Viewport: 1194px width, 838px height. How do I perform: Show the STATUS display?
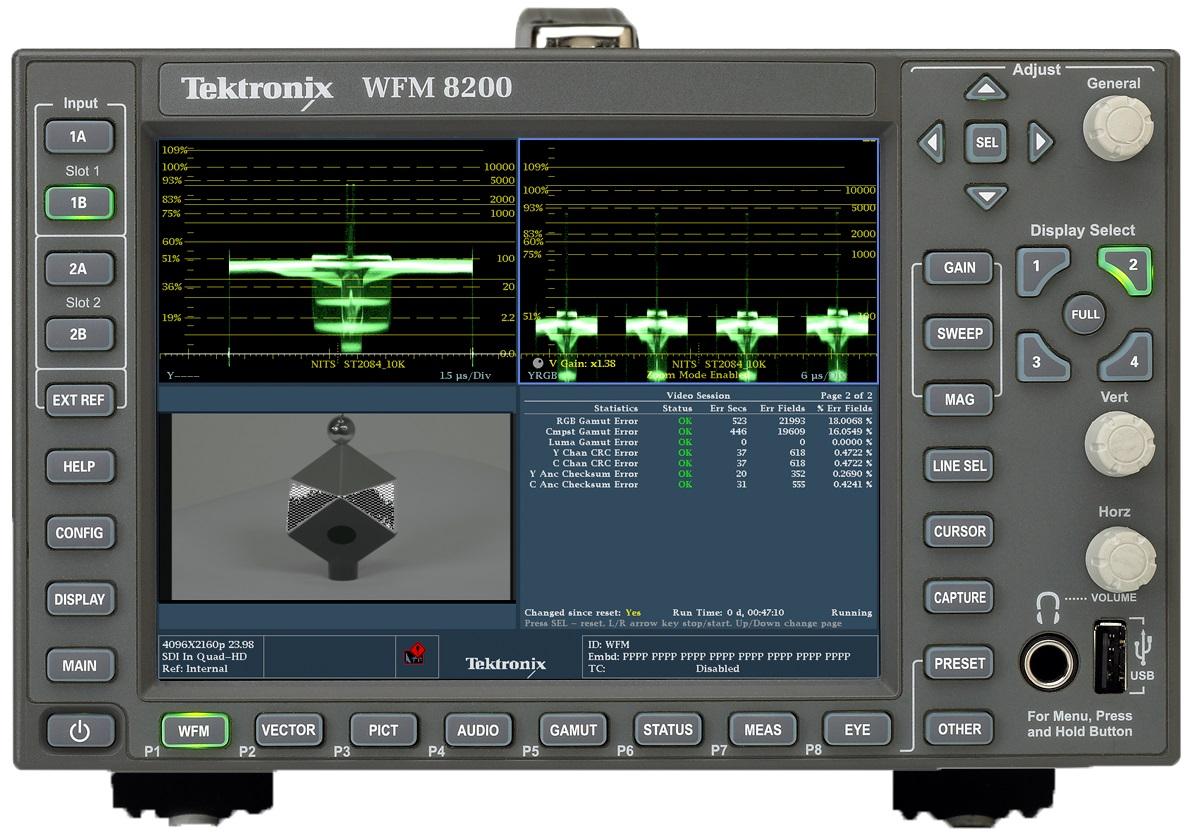[x=668, y=729]
